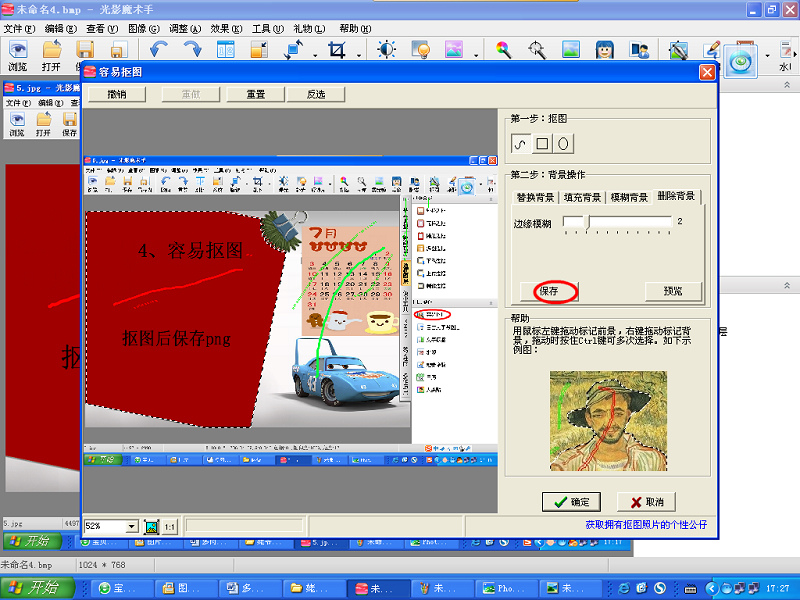Click the 浏览 eye icon in the main toolbar
Screen dimensions: 800x600
[x=18, y=50]
